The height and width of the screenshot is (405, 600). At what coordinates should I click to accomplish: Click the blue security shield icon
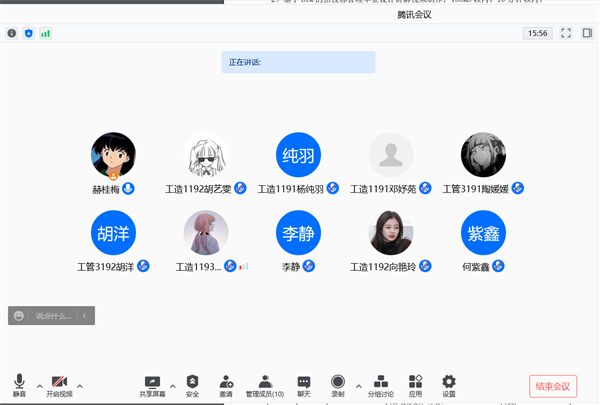pyautogui.click(x=29, y=33)
